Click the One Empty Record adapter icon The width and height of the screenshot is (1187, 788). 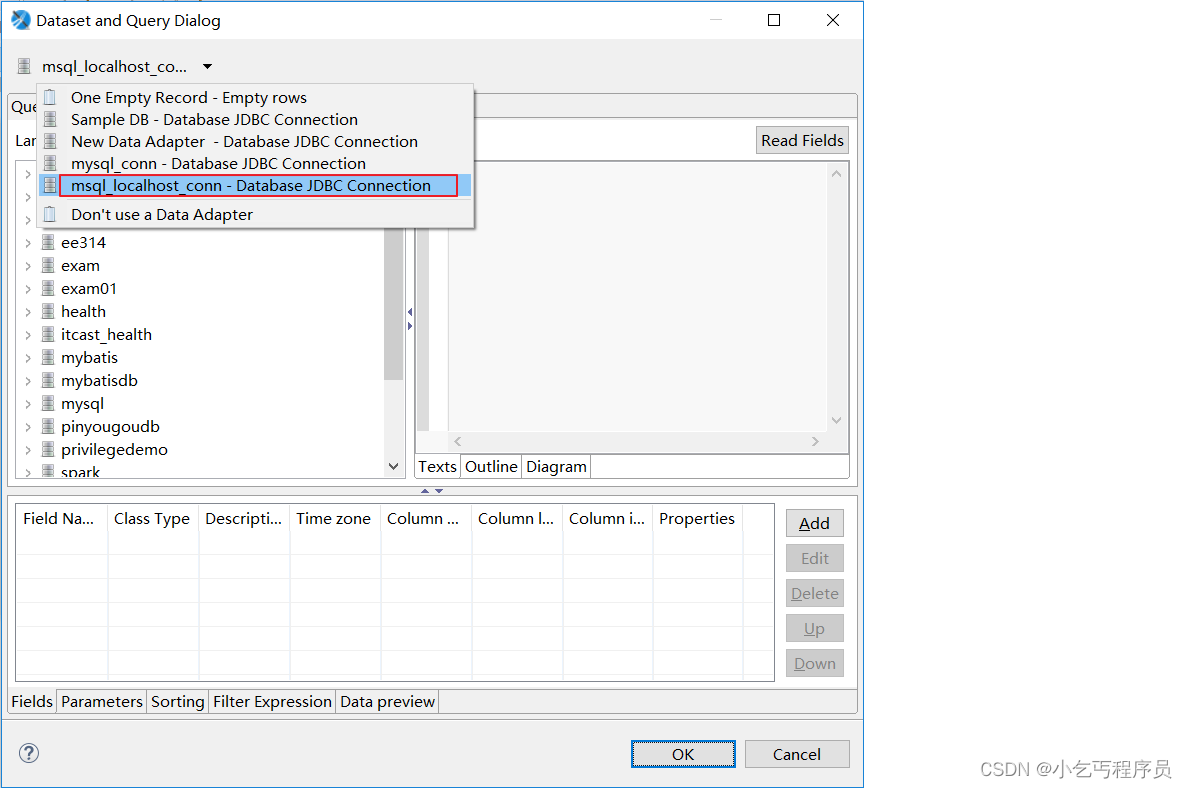coord(50,97)
